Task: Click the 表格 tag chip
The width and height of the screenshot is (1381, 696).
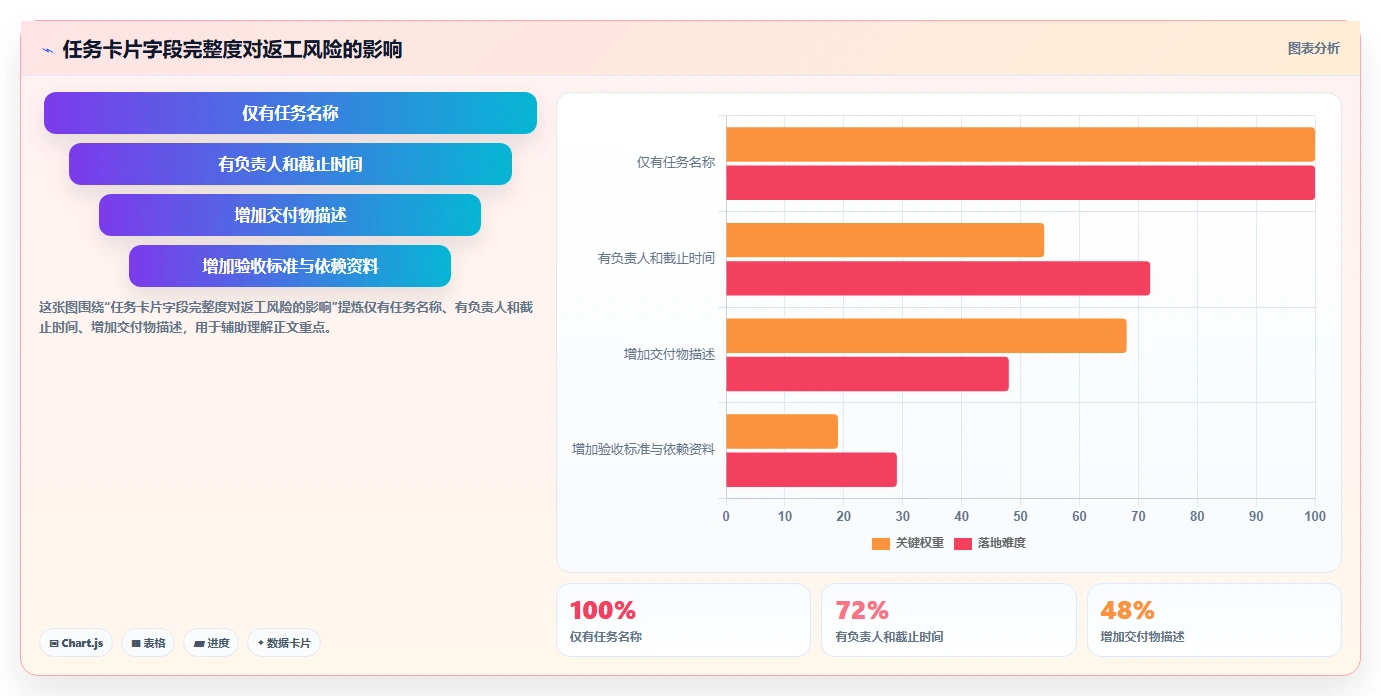Action: [x=148, y=643]
